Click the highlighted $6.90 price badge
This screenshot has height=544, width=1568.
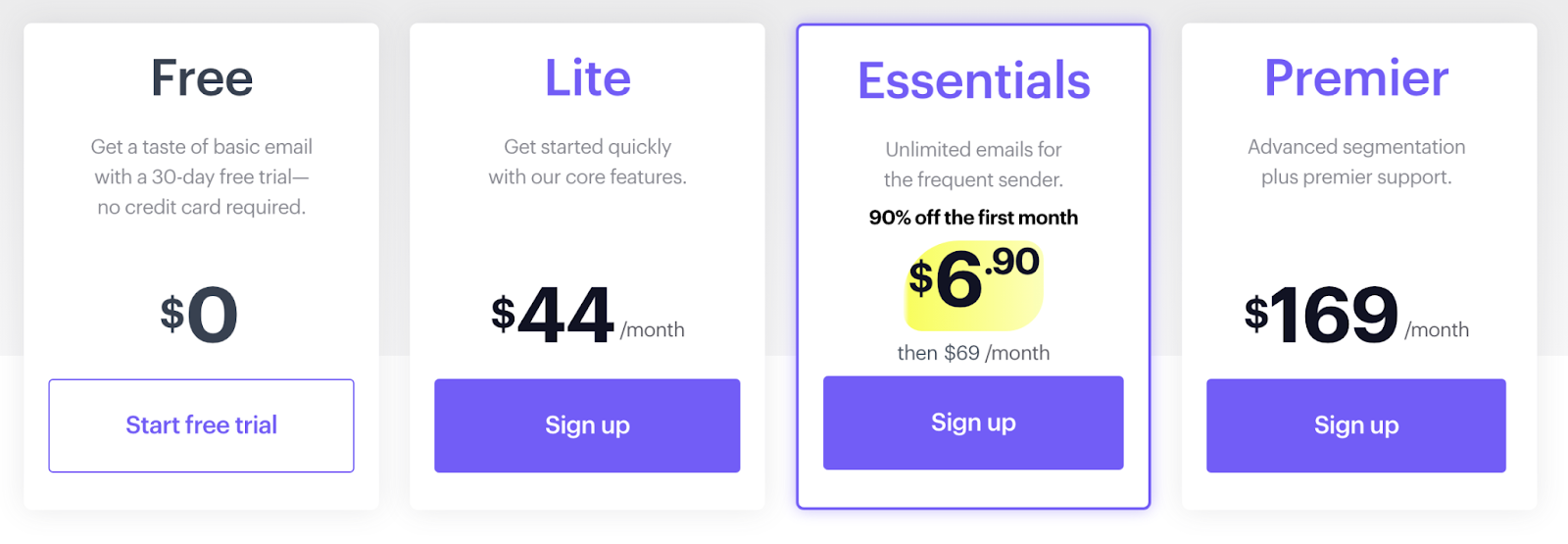point(973,285)
